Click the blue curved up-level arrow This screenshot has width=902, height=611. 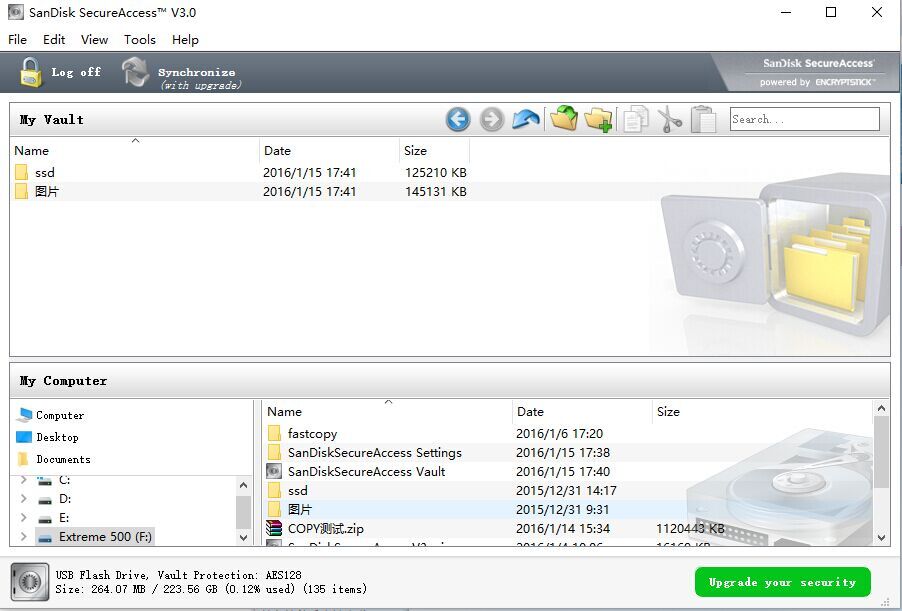point(526,120)
